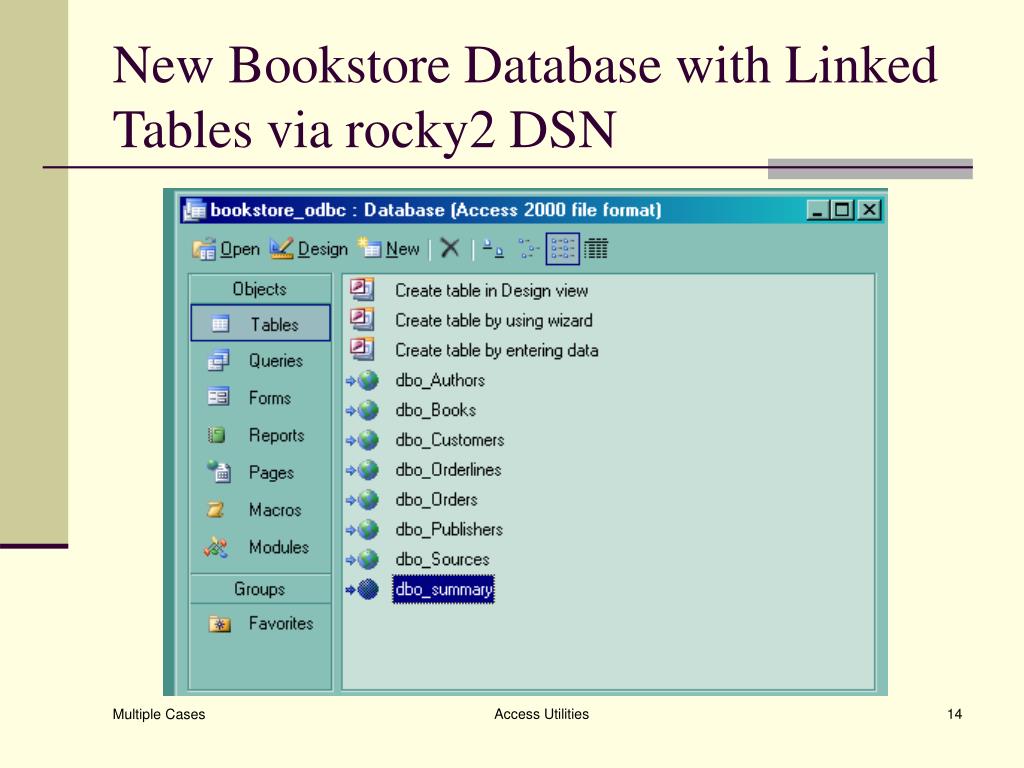Open the Favorites group
This screenshot has width=1024, height=768.
[261, 624]
